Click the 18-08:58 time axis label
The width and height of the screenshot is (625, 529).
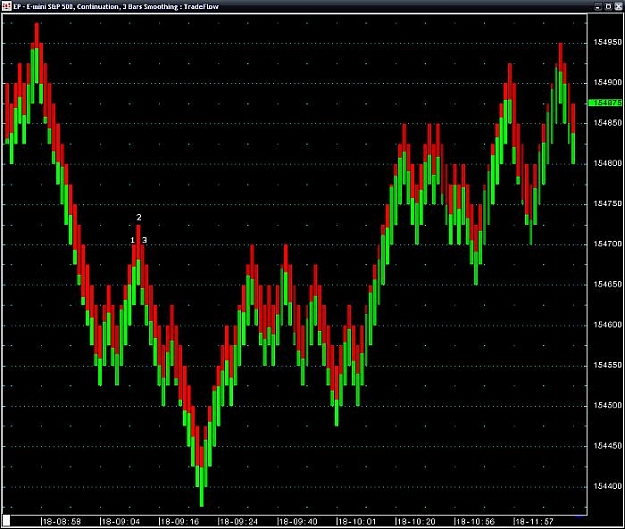coord(61,521)
